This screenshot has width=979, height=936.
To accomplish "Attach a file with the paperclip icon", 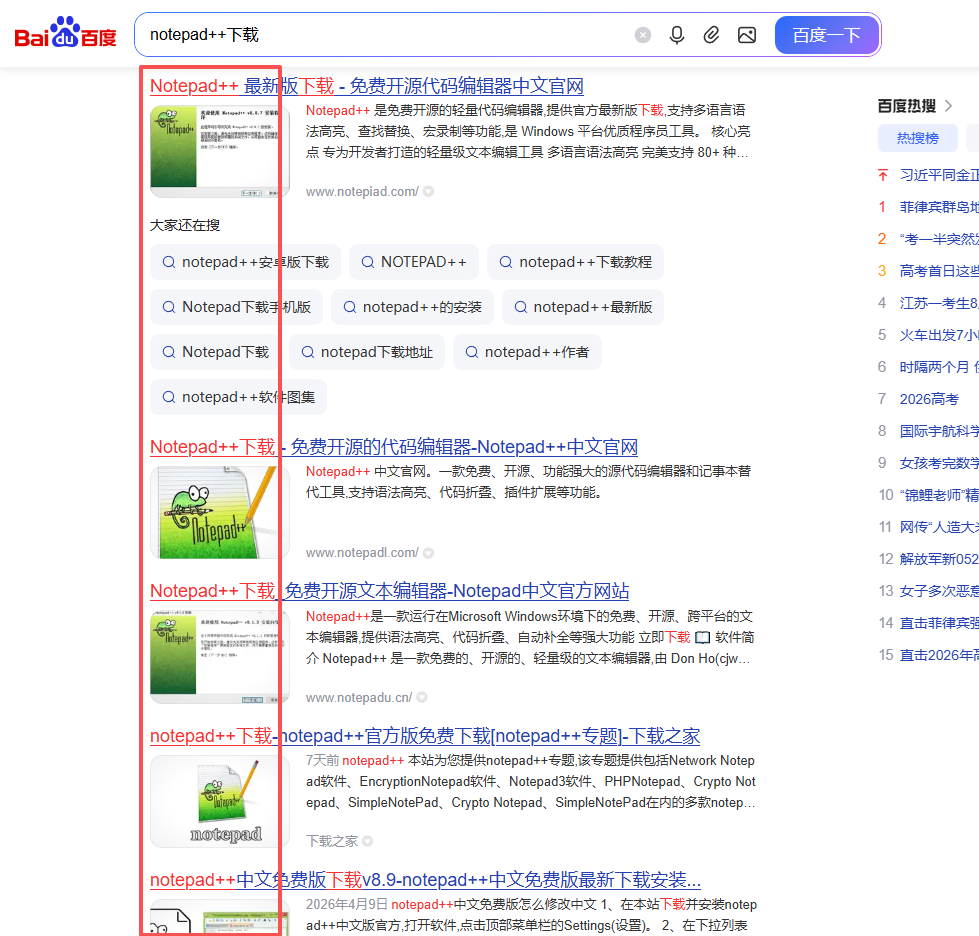I will click(x=711, y=35).
